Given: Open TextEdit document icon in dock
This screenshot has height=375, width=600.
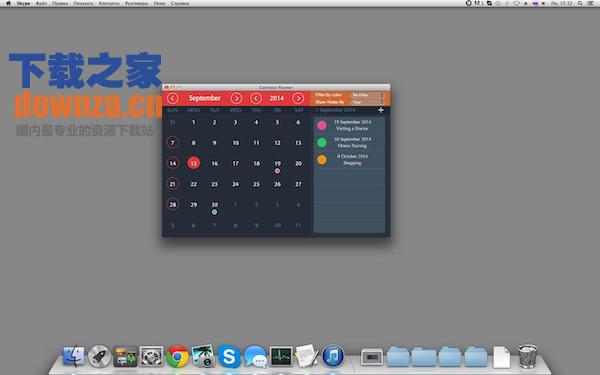Looking at the screenshot, I should 307,356.
